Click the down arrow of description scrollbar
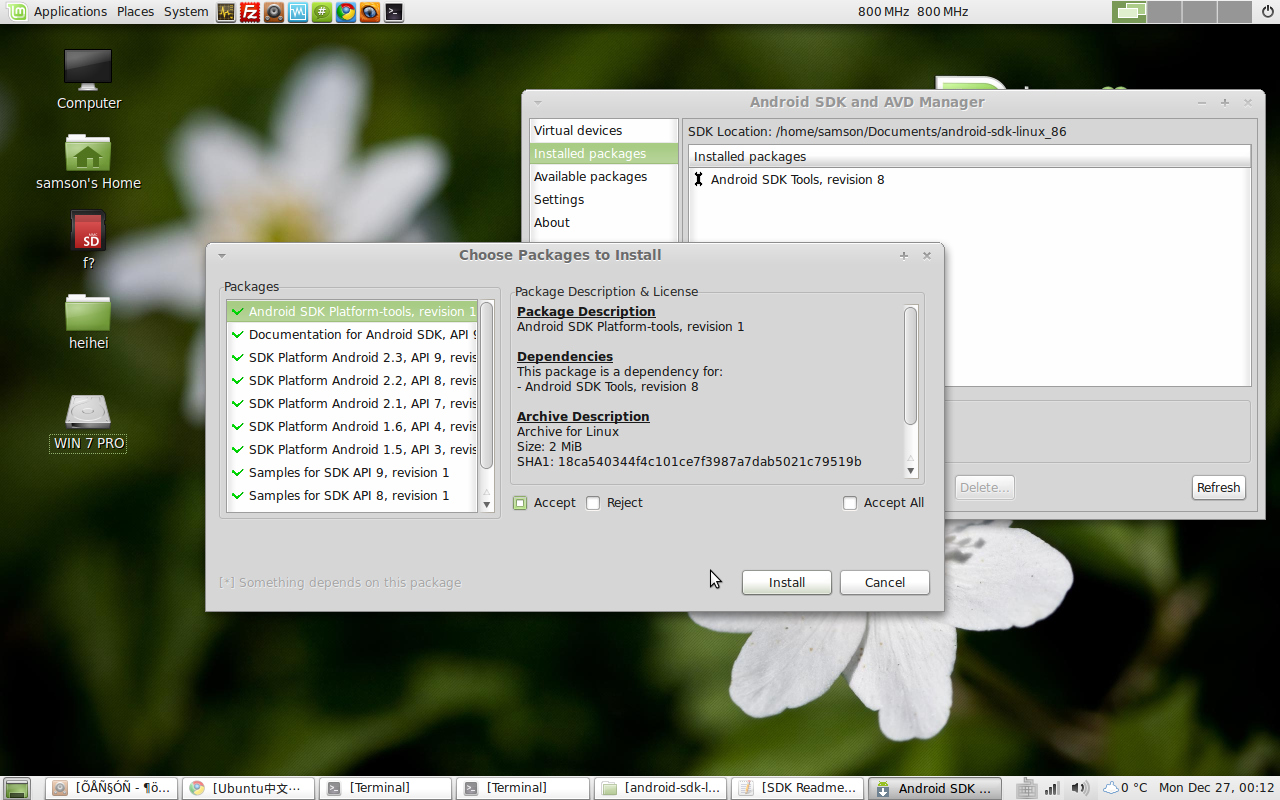1280x800 pixels. [910, 471]
